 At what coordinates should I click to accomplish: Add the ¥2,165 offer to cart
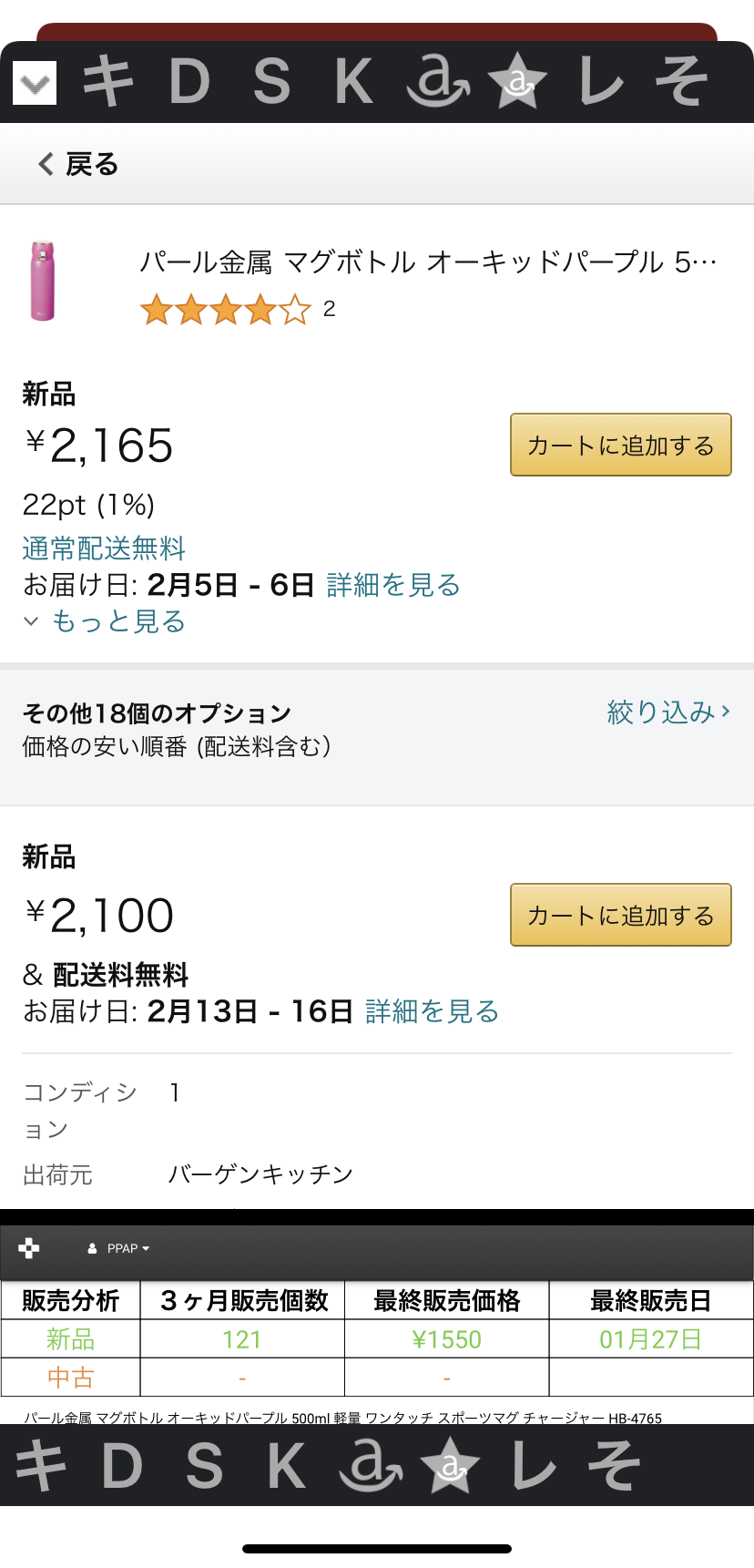(x=620, y=445)
